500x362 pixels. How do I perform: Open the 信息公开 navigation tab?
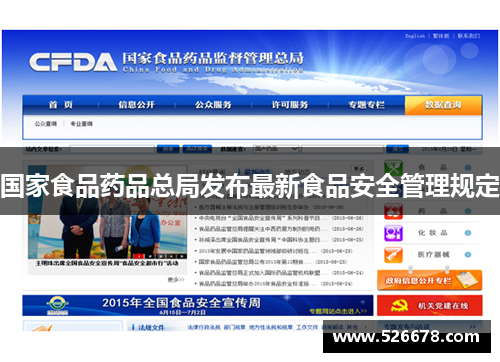point(136,105)
